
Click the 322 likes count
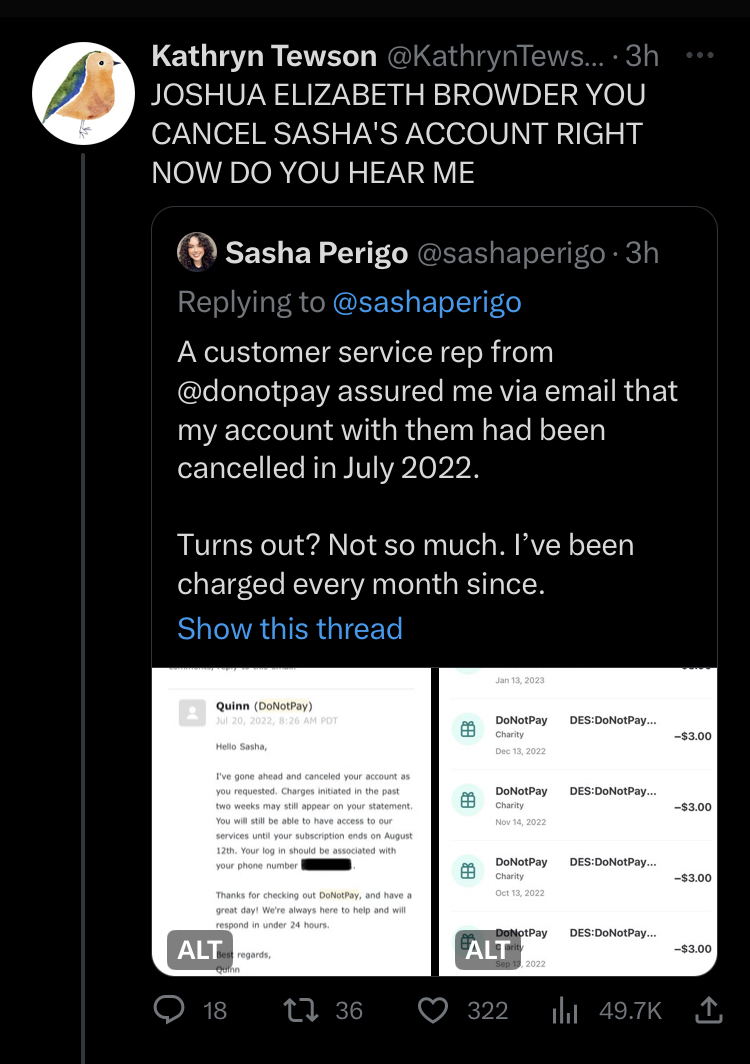[488, 1010]
